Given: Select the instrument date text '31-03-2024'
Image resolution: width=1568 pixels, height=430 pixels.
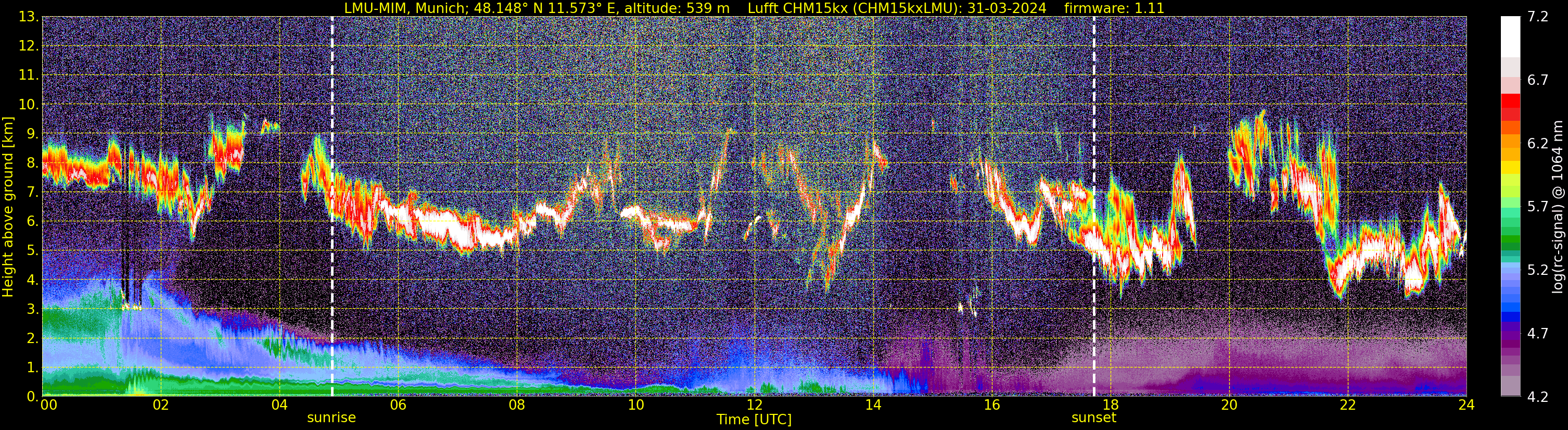Looking at the screenshot, I should pyautogui.click(x=1007, y=8).
